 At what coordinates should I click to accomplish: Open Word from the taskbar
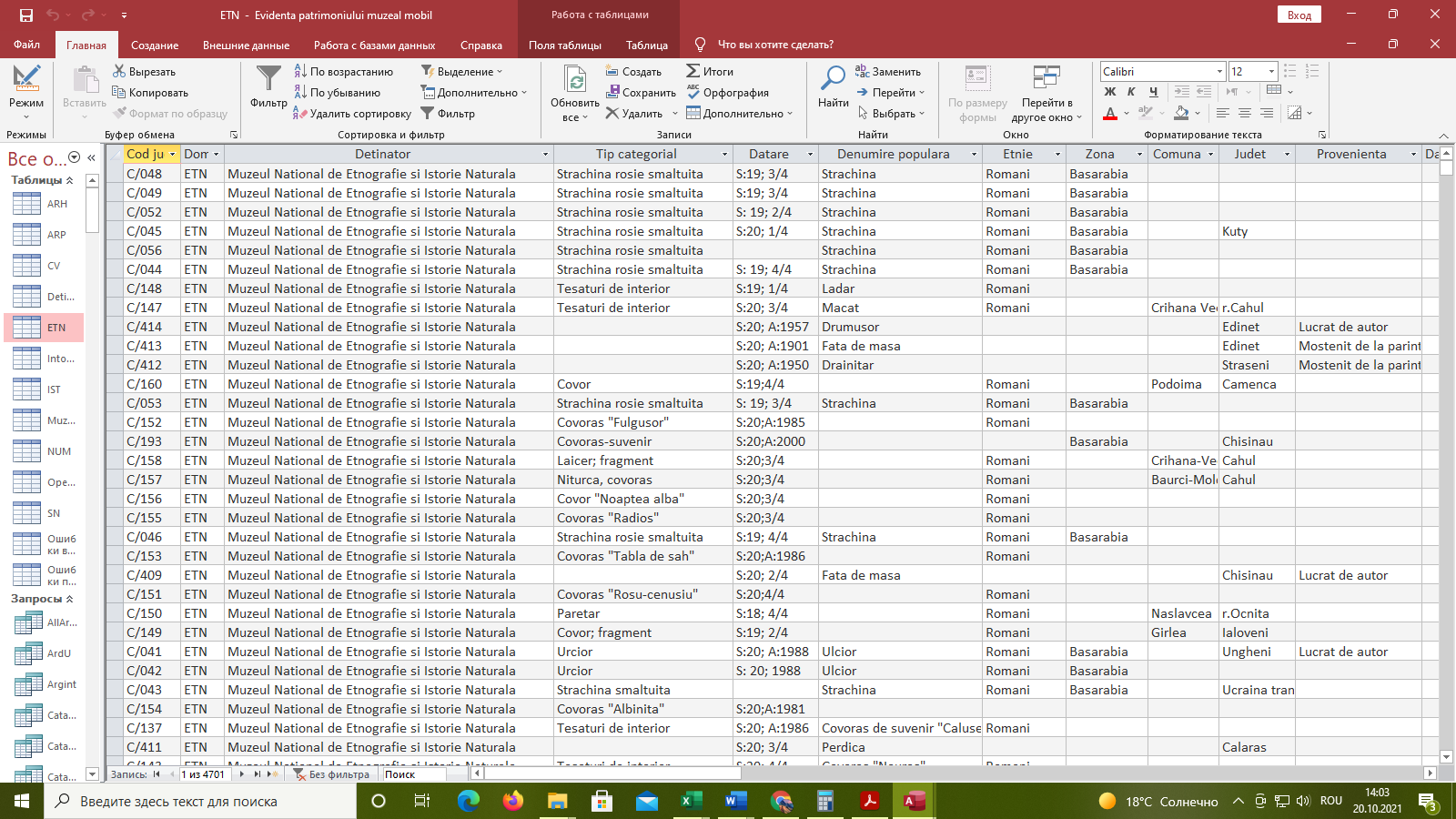[735, 801]
